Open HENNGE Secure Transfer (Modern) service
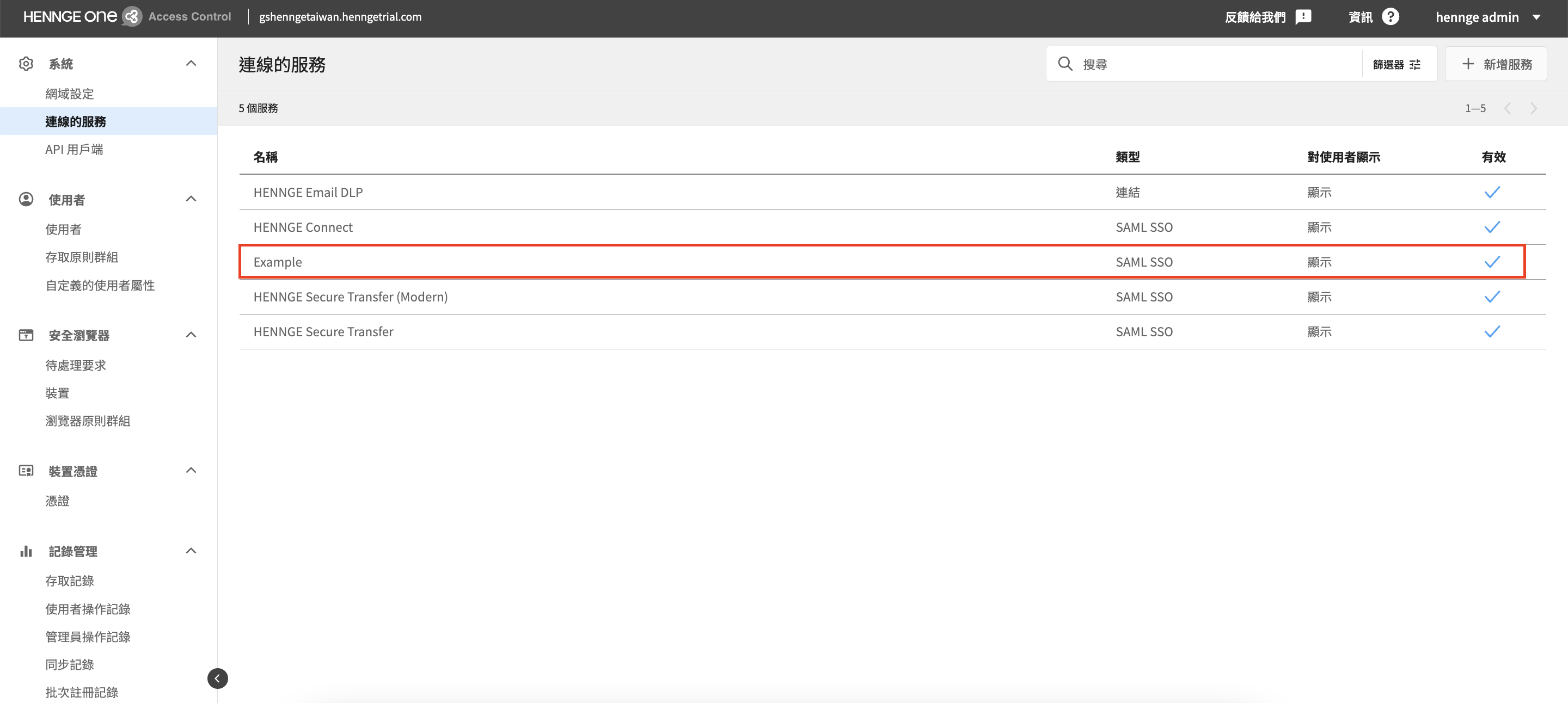 (x=351, y=297)
